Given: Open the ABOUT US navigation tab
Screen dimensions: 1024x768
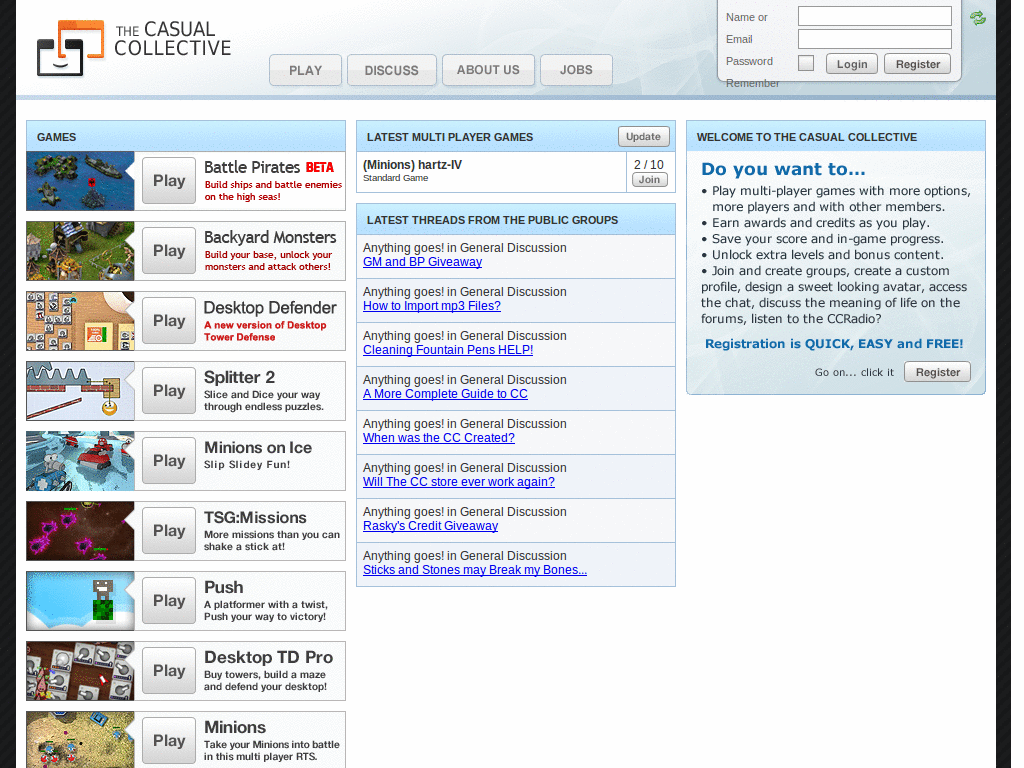Looking at the screenshot, I should [488, 70].
